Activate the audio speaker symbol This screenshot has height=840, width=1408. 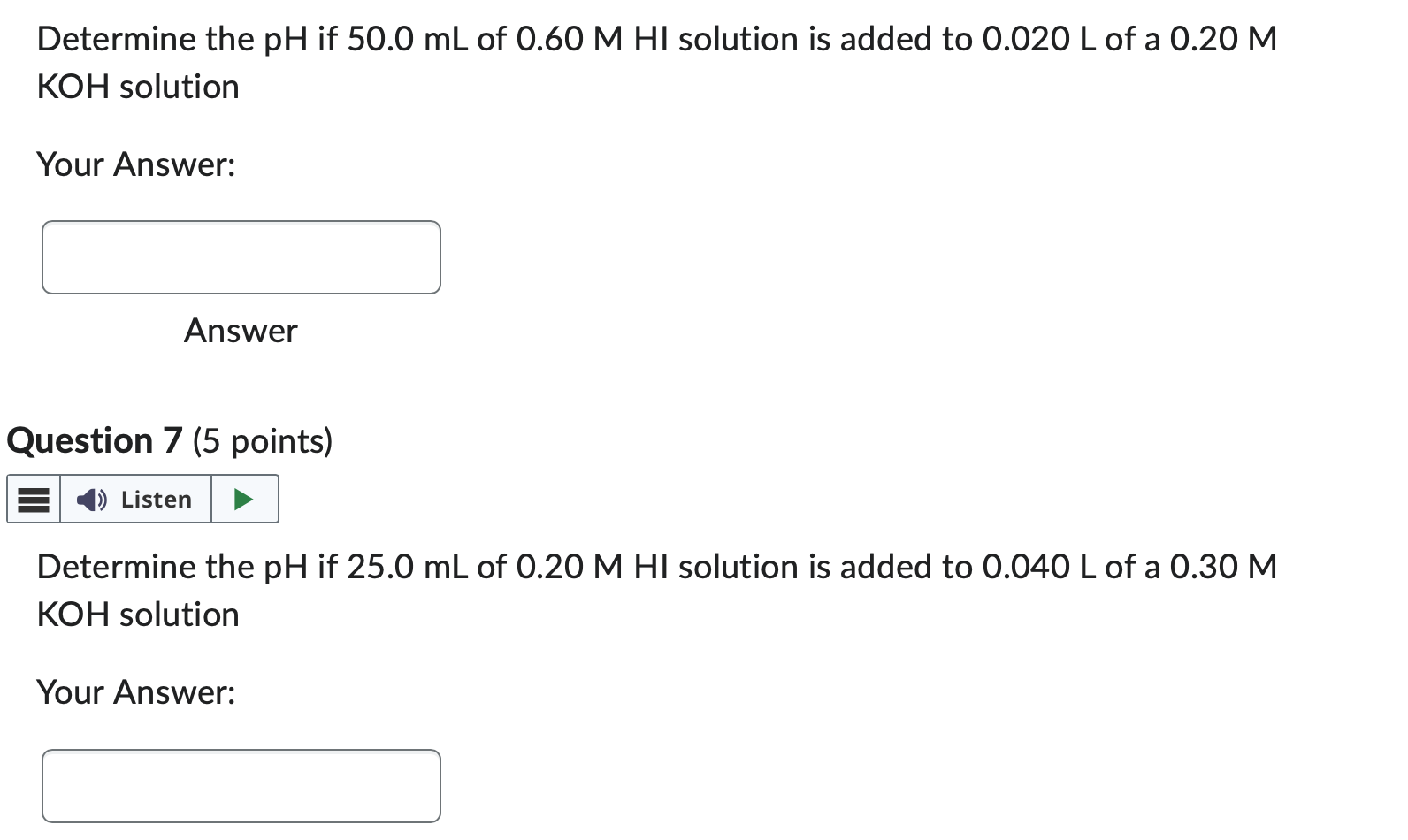[x=92, y=500]
